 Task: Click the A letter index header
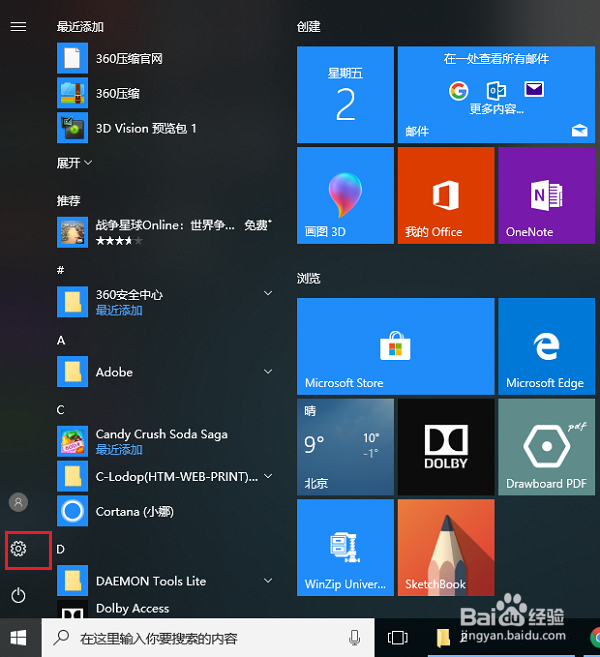tap(61, 340)
